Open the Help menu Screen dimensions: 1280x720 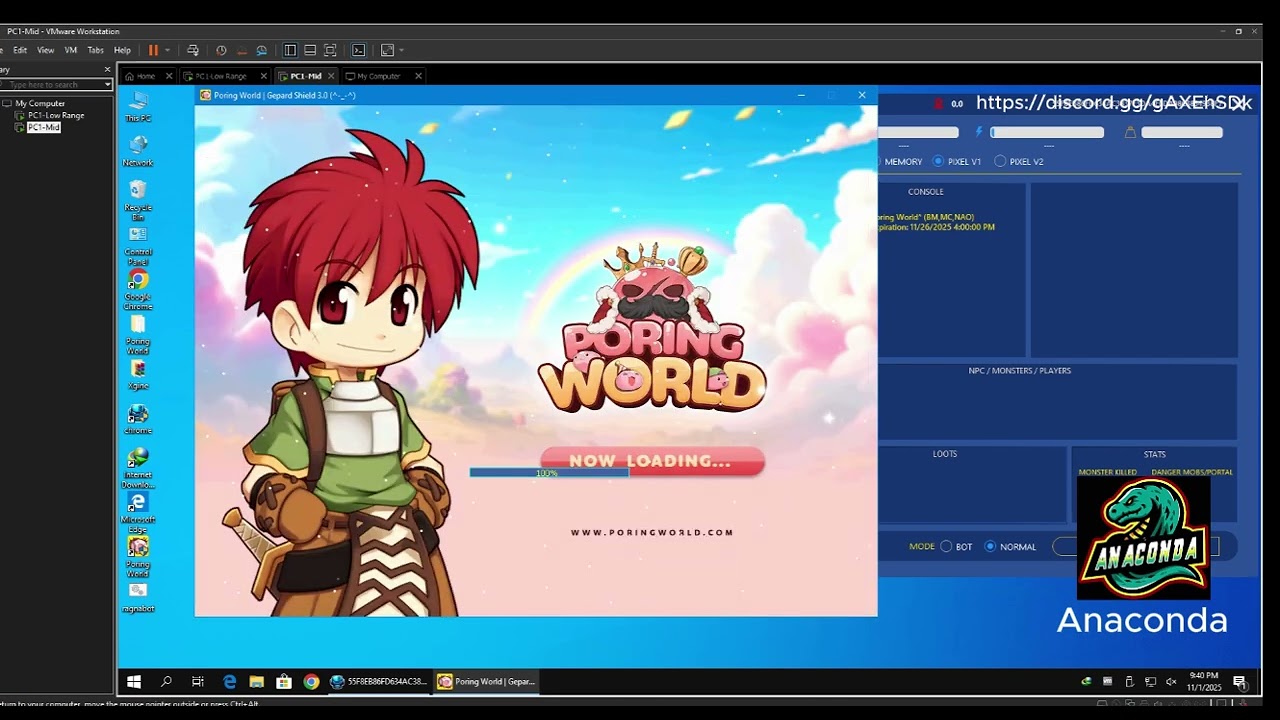coord(122,50)
